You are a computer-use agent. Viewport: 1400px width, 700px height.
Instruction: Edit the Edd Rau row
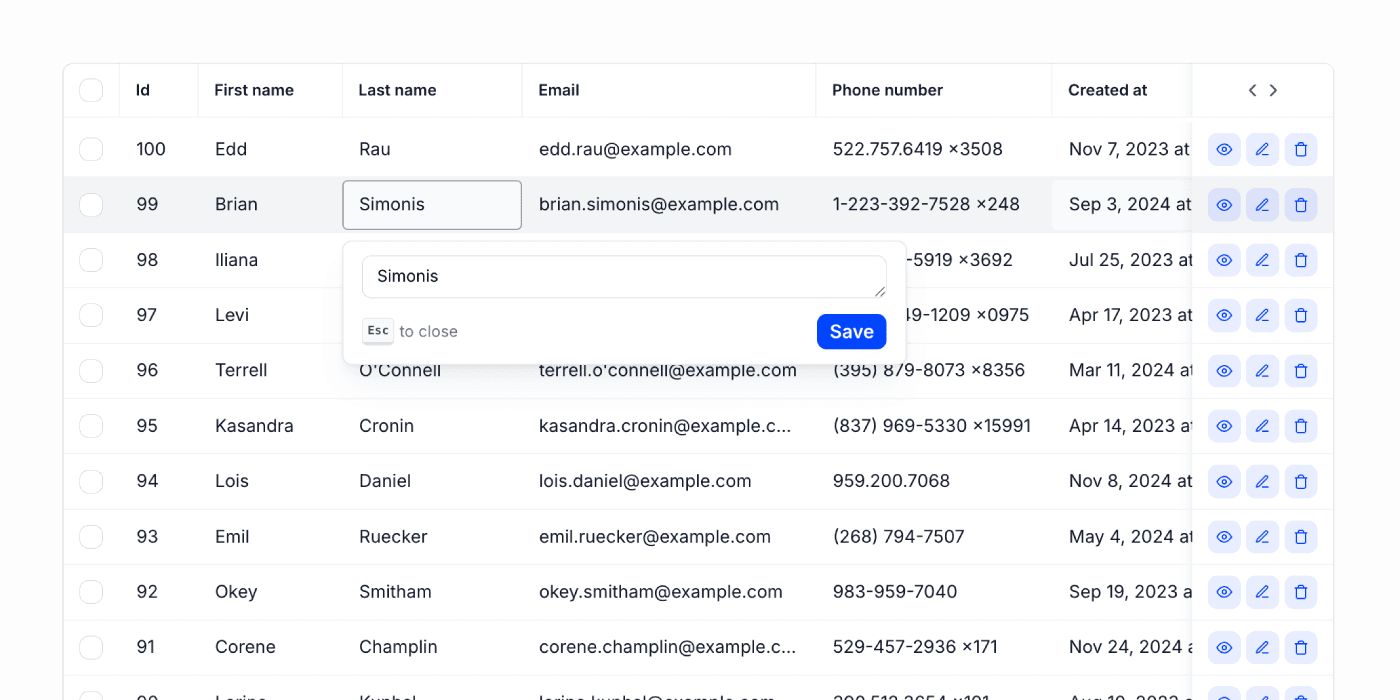[1262, 150]
